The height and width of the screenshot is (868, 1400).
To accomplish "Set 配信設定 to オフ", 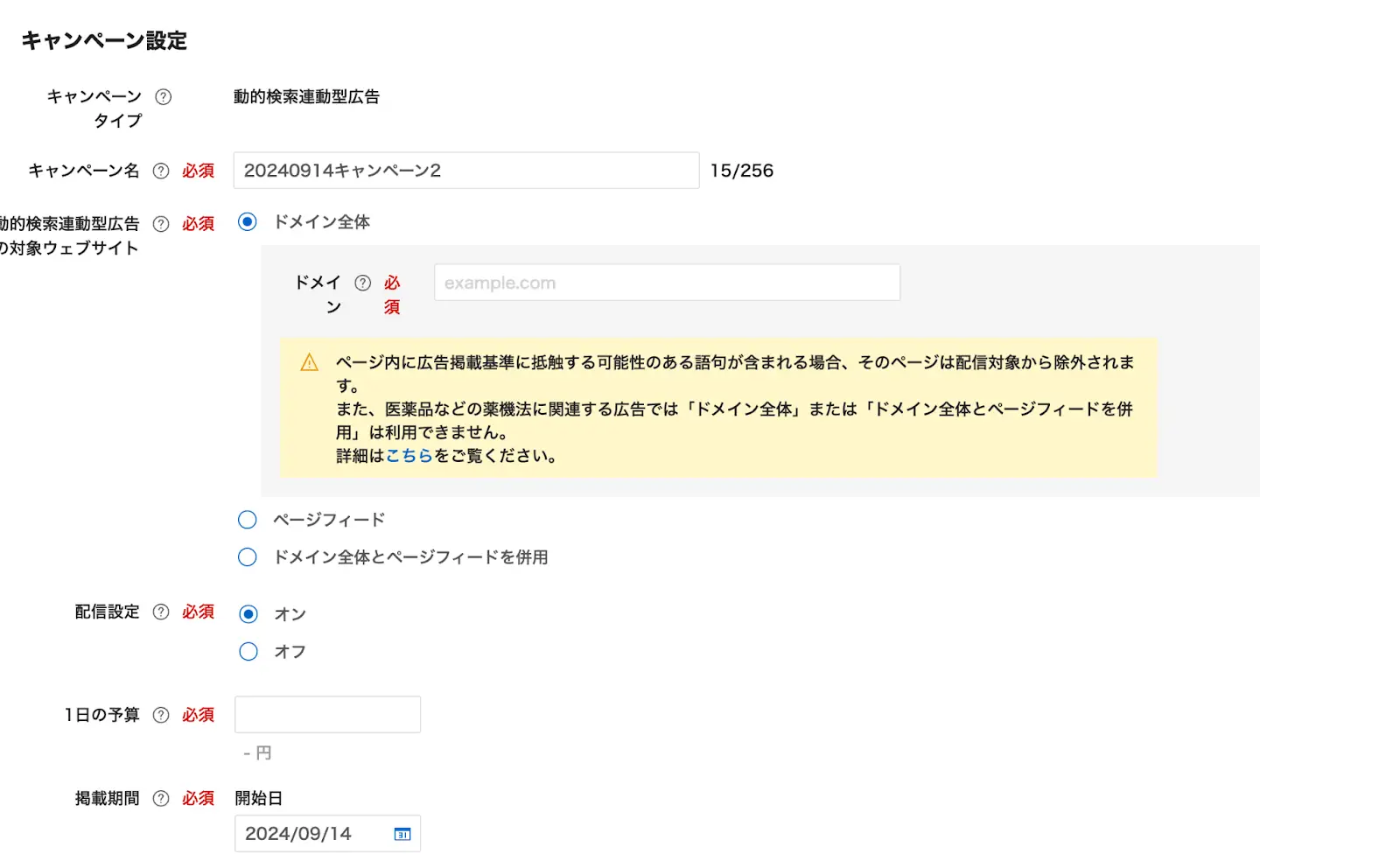I will (248, 651).
